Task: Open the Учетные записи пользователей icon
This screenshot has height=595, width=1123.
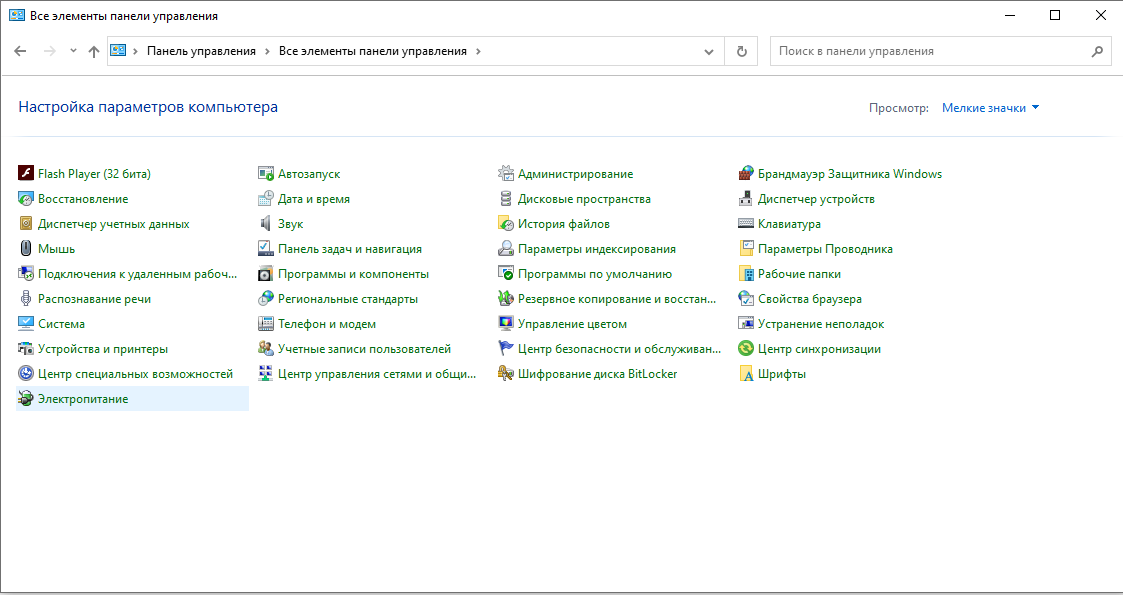Action: [x=266, y=349]
